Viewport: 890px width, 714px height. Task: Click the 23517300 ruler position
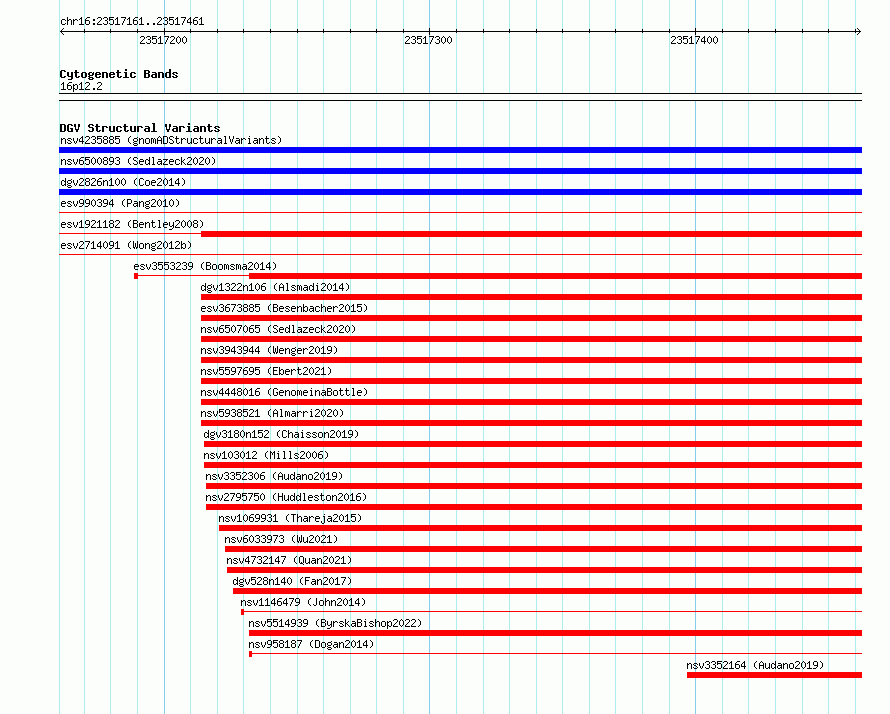tap(429, 40)
